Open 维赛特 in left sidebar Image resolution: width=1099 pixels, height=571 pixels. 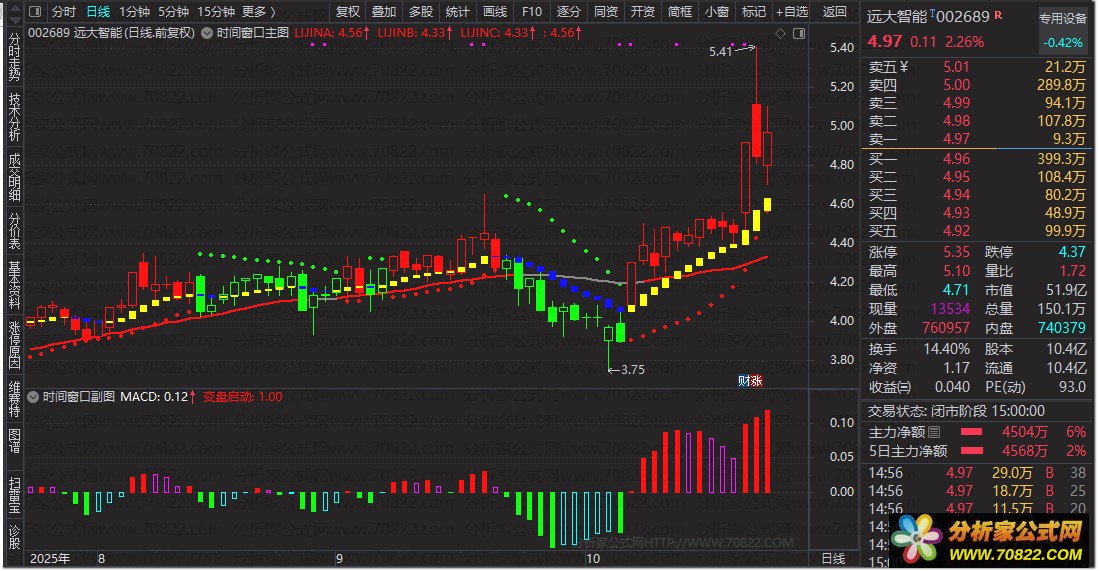coord(14,399)
